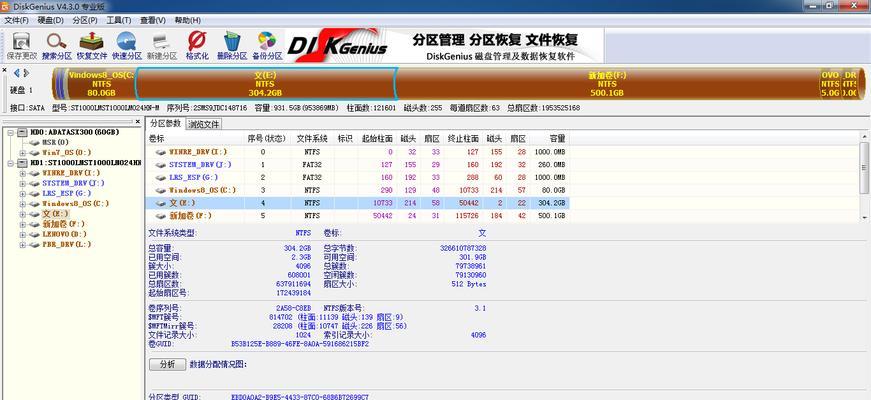
Task: Click the scroll down arrow of partition table
Action: tap(864, 217)
